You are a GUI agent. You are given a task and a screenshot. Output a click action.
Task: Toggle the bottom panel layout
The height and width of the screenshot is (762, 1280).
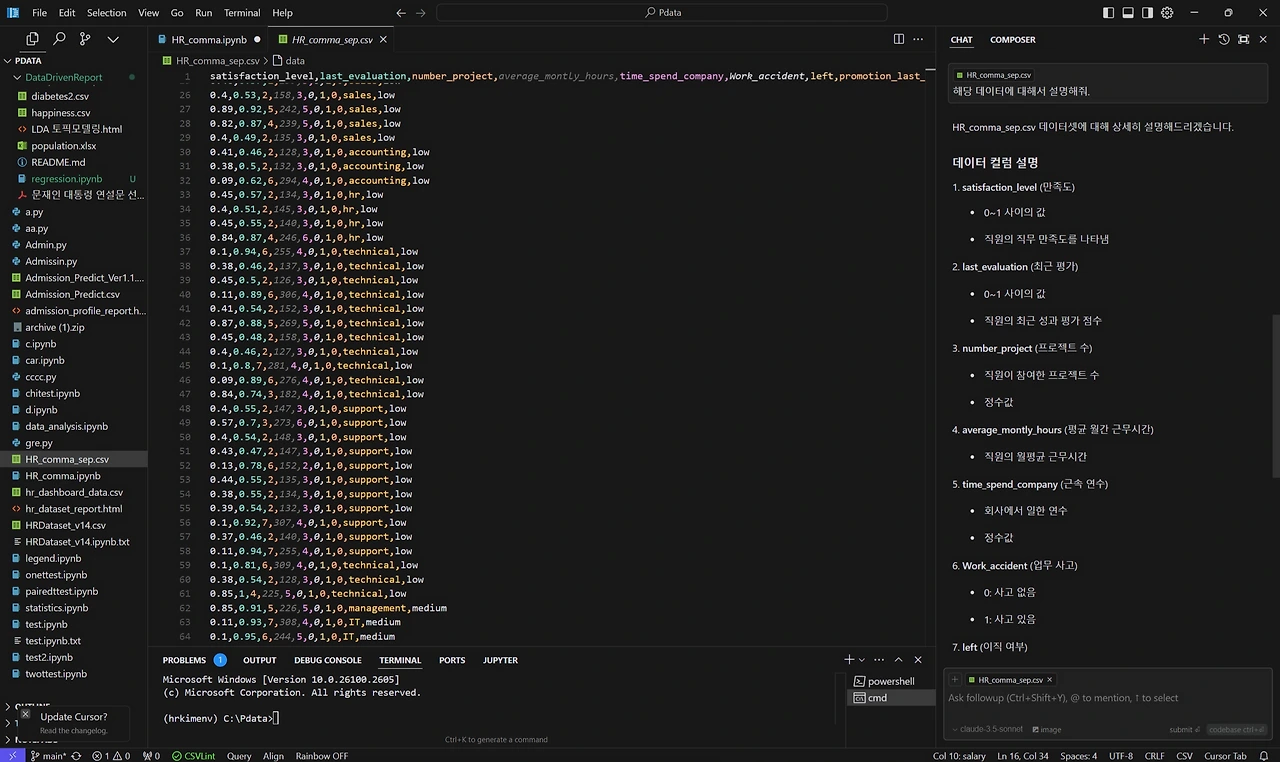[1128, 13]
